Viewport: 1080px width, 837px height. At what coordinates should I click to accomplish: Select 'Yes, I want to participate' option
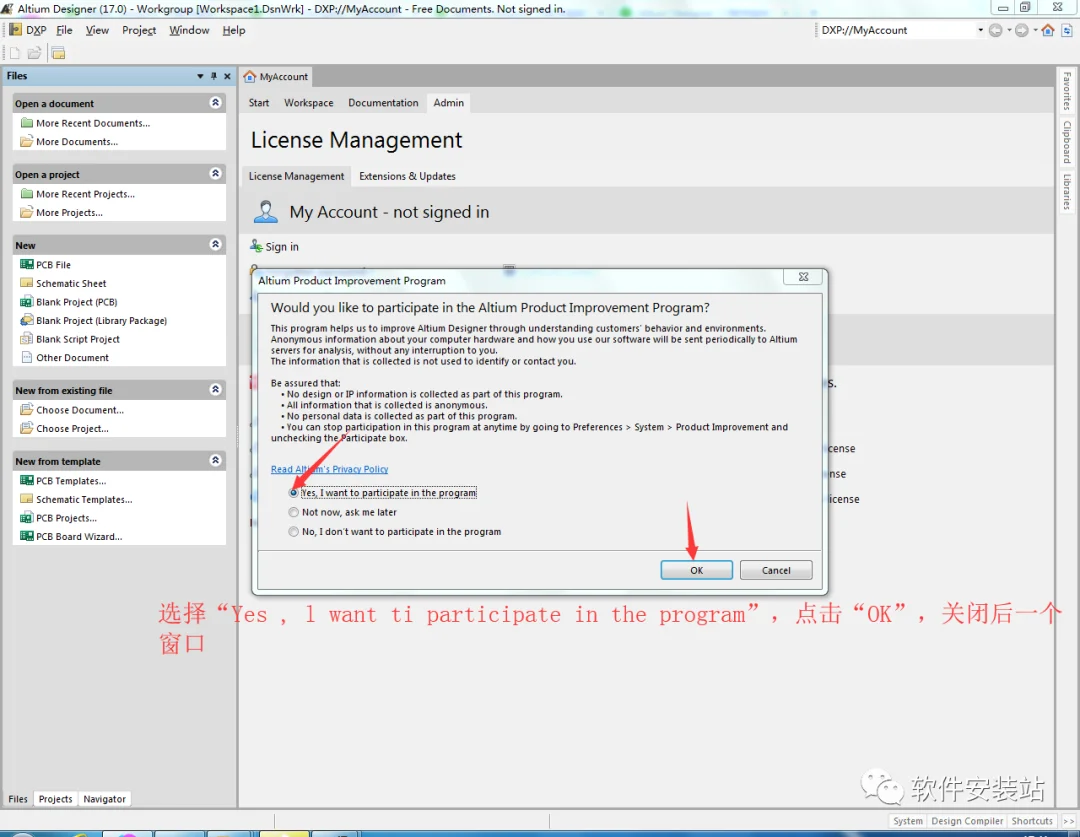(294, 493)
